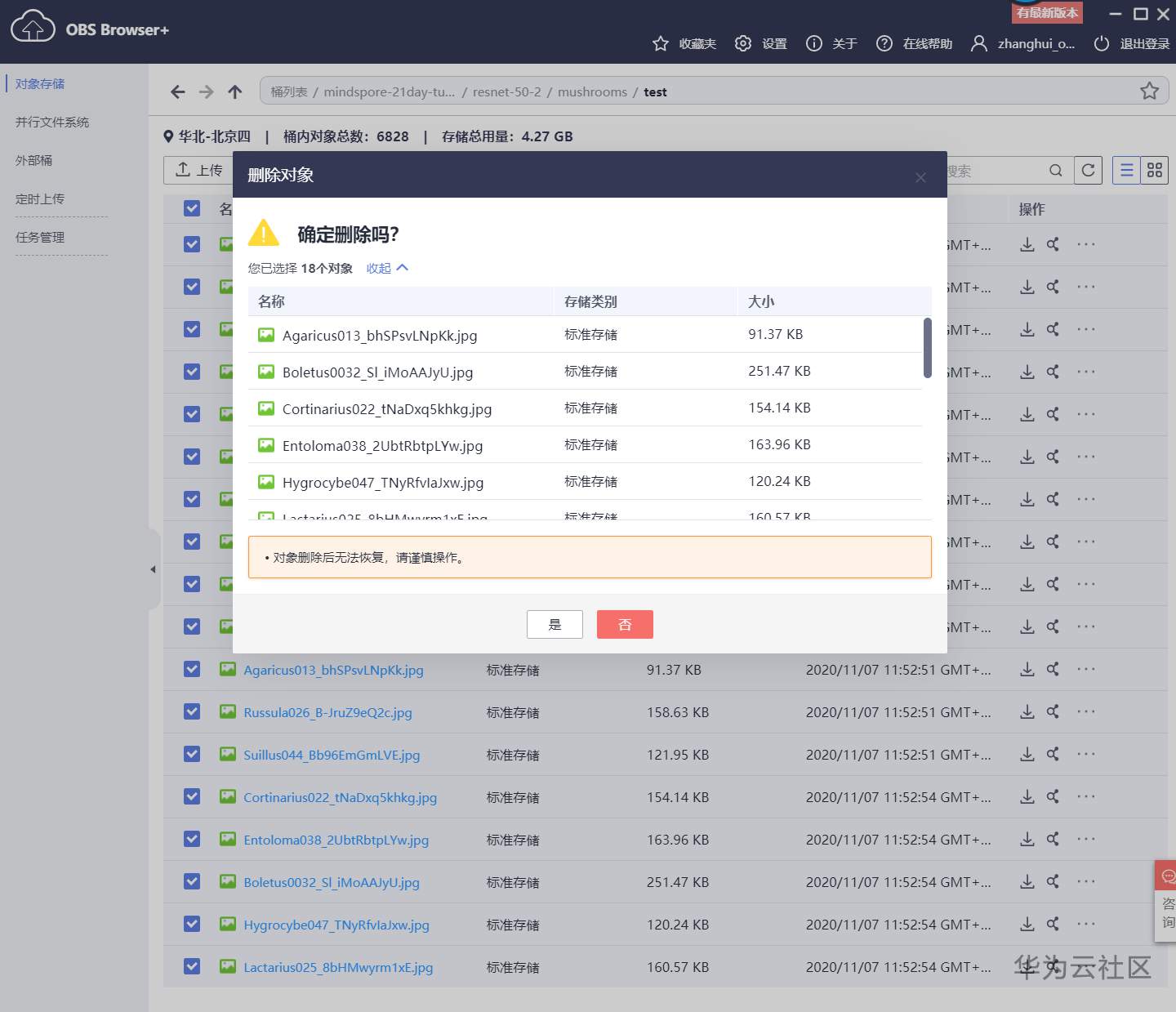Open 并行文件系统 in the sidebar
The height and width of the screenshot is (1012, 1176).
pyautogui.click(x=52, y=123)
